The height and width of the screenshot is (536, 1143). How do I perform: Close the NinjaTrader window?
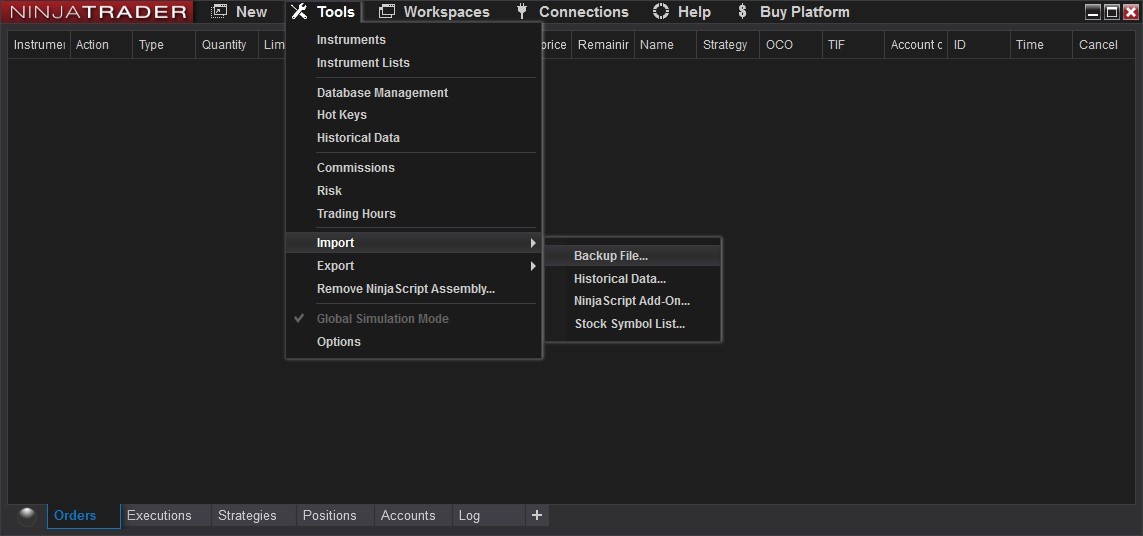click(x=1130, y=12)
